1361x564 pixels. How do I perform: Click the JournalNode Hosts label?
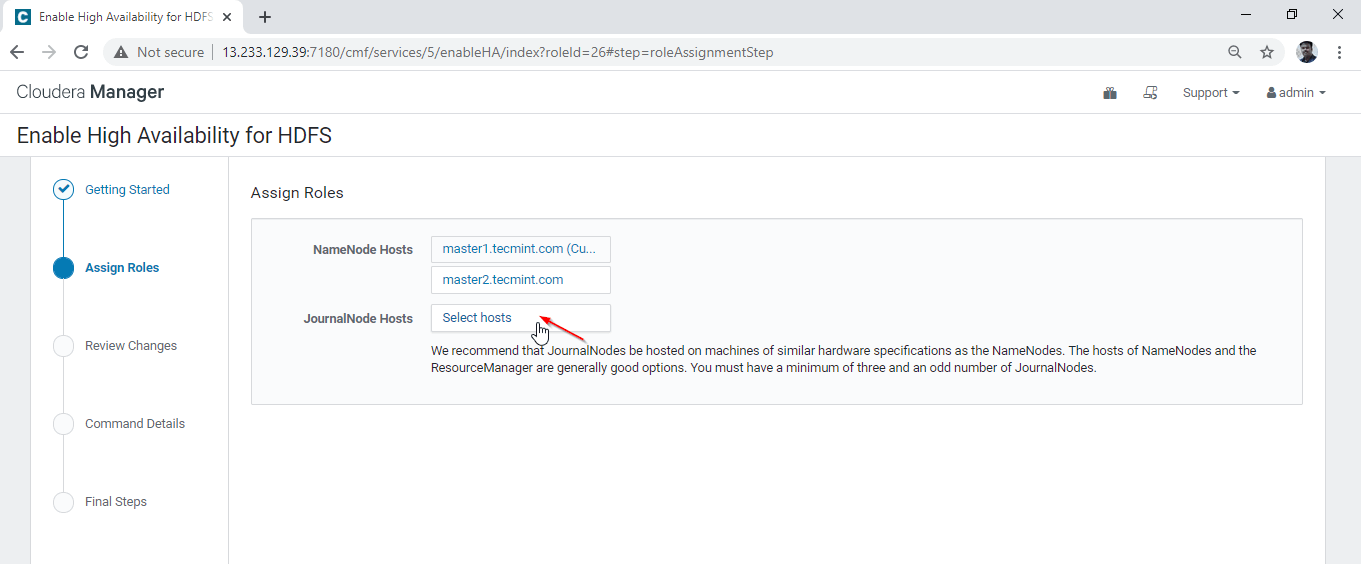coord(358,319)
